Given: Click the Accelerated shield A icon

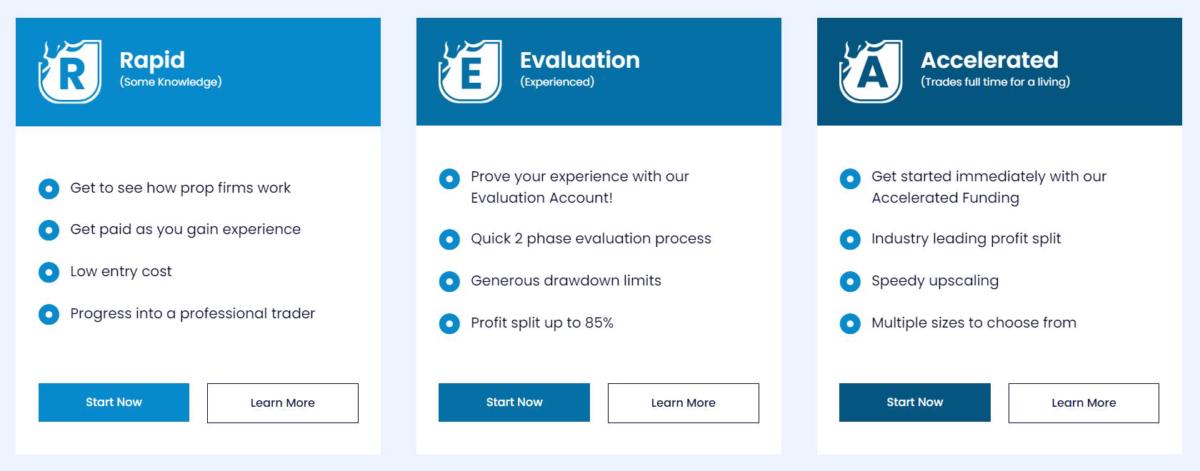Looking at the screenshot, I should point(870,71).
